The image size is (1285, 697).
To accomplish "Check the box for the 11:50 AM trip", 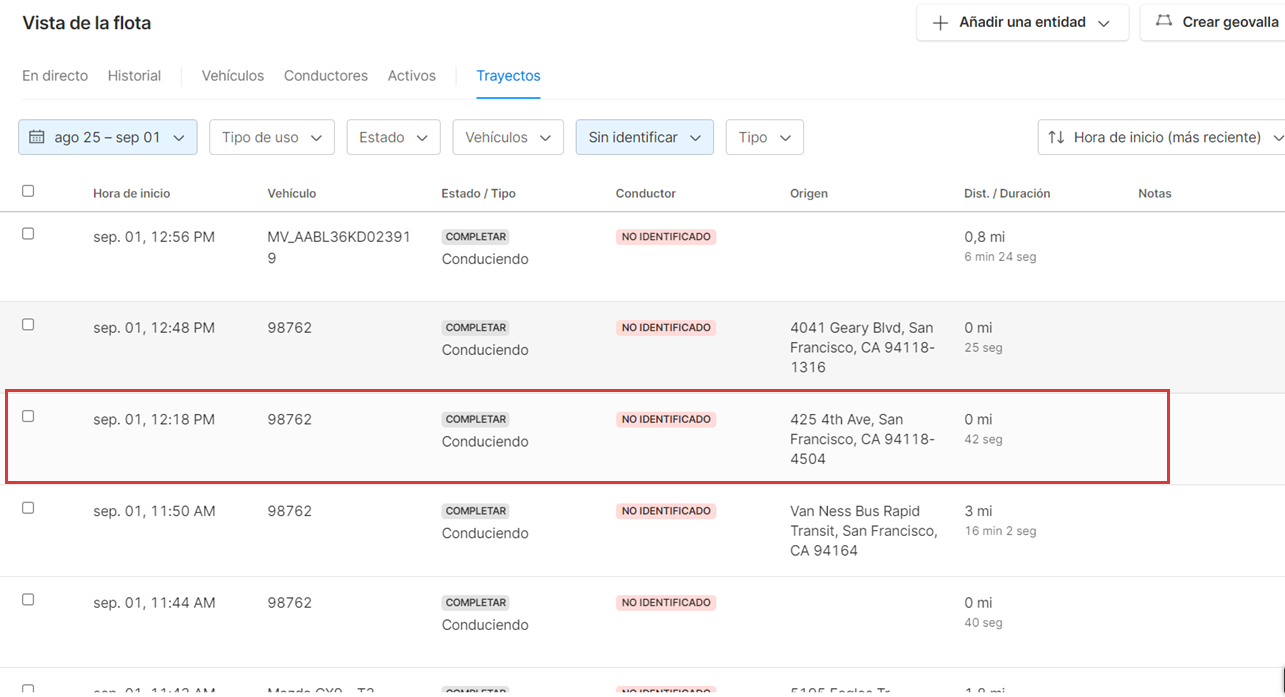I will 28,508.
